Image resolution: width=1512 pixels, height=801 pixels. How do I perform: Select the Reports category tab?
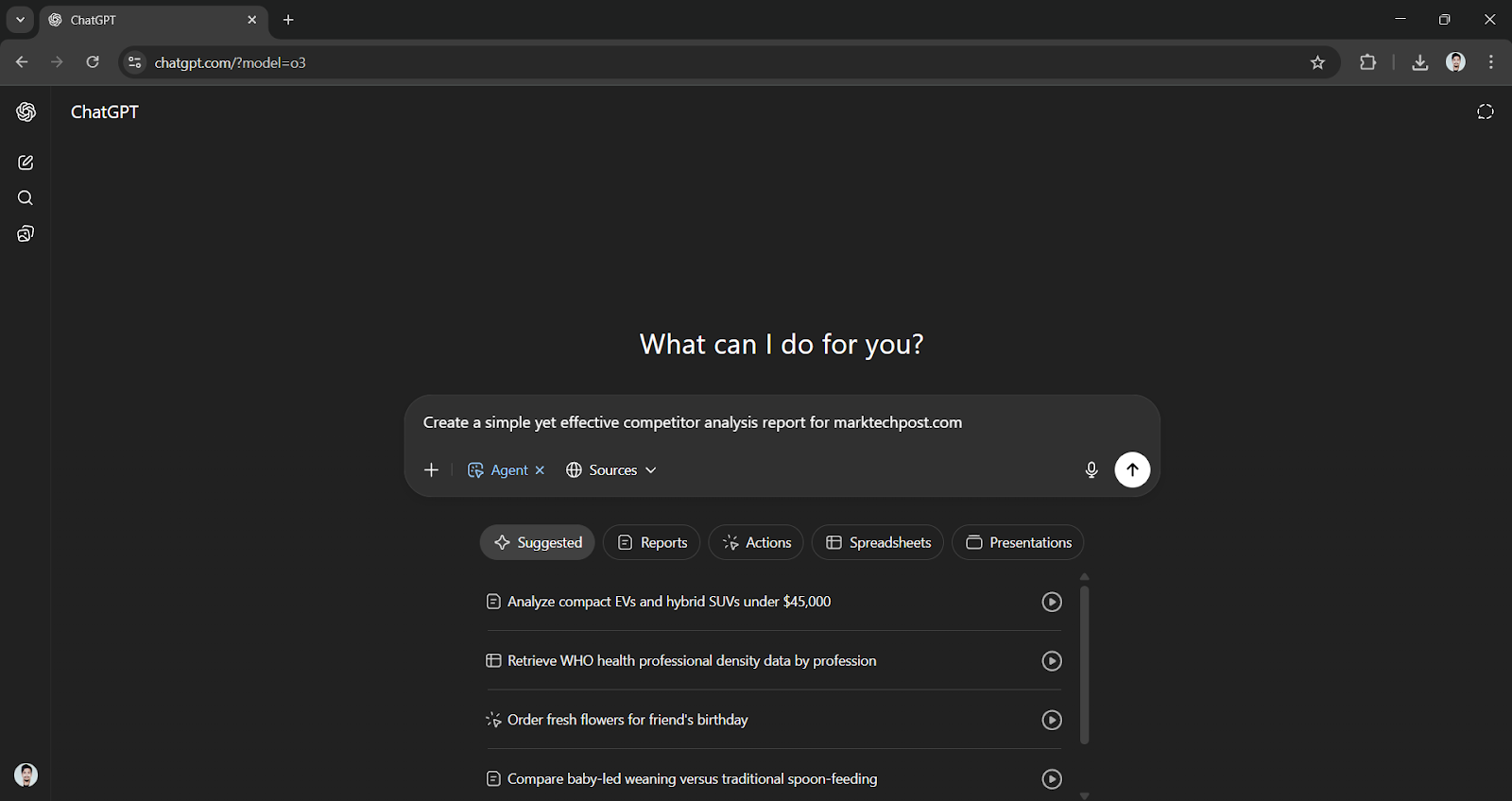(x=652, y=542)
